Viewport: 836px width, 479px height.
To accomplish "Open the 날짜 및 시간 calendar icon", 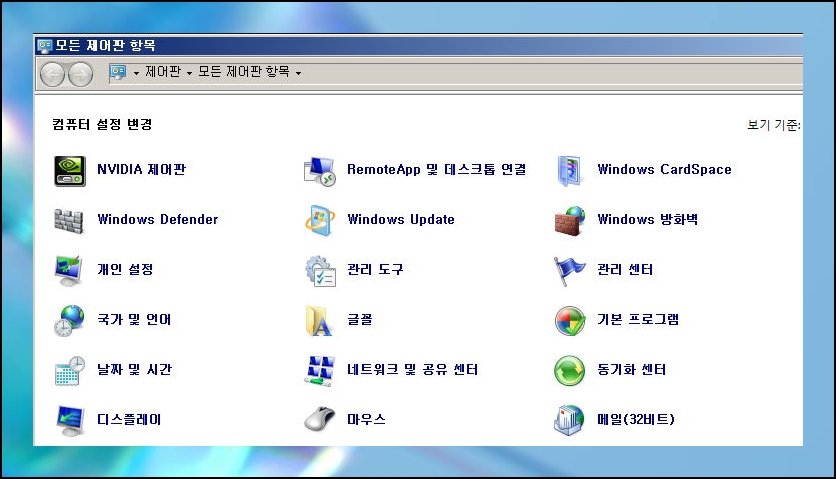I will point(70,370).
